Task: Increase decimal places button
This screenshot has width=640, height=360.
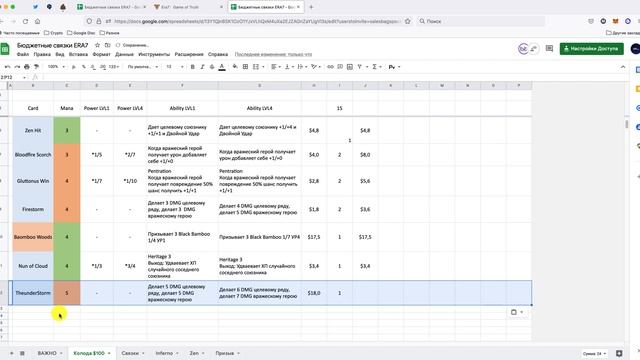Action: click(x=103, y=67)
